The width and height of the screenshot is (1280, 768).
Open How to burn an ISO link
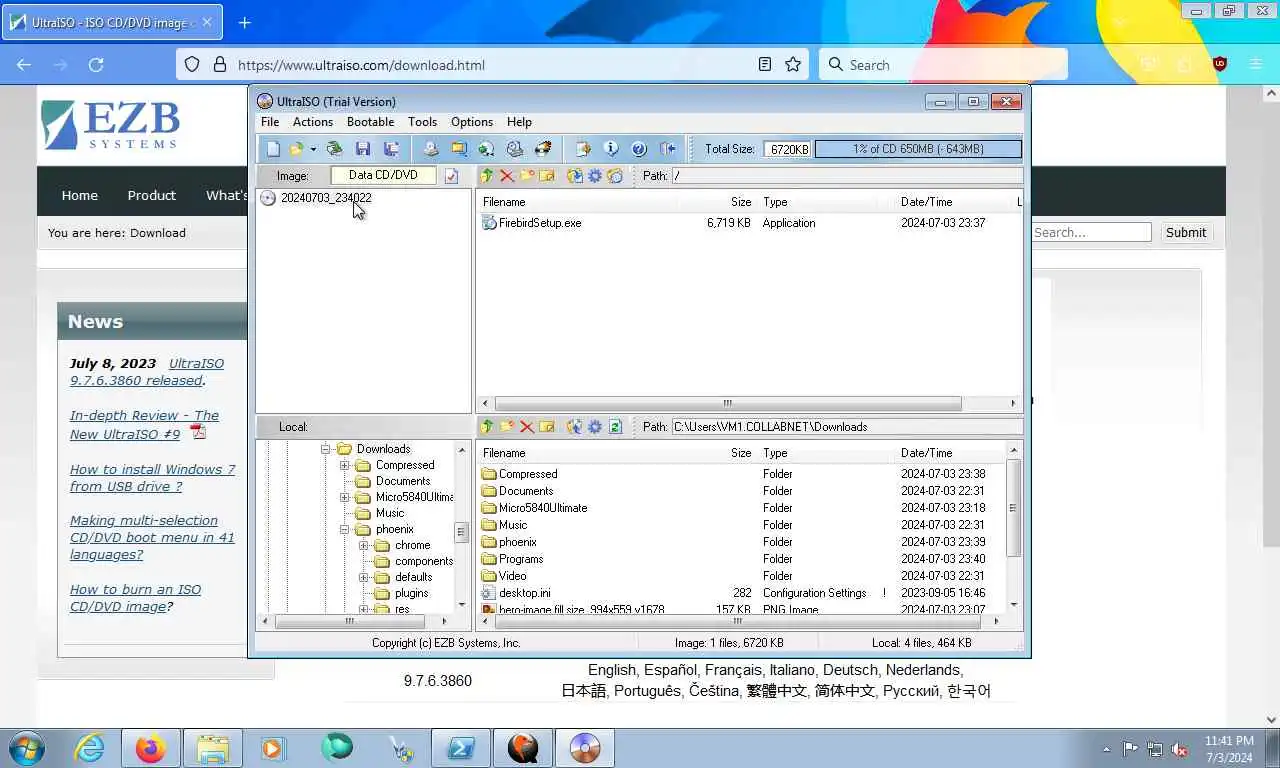click(135, 598)
